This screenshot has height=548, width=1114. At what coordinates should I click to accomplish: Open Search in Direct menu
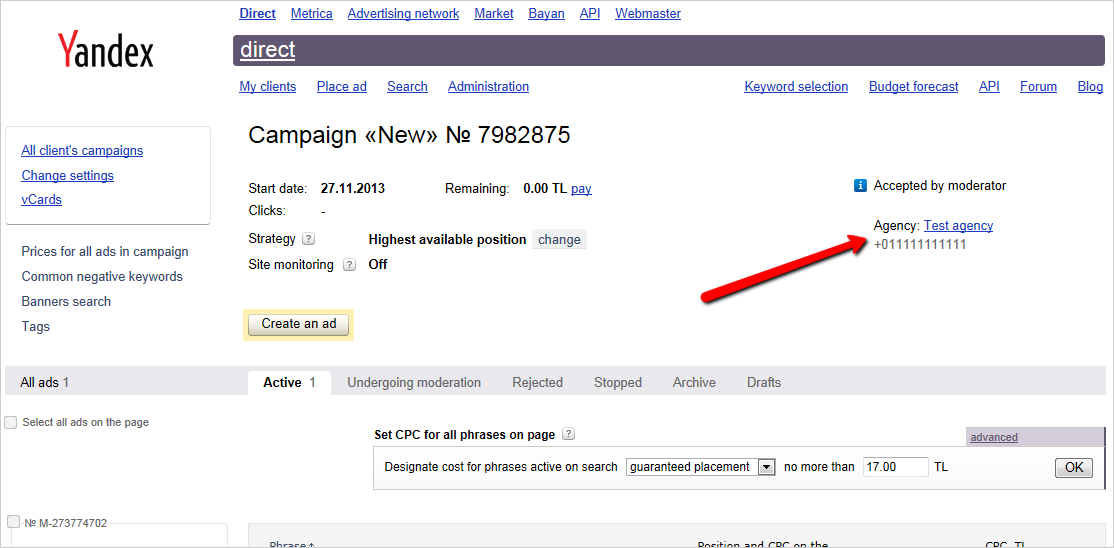click(407, 87)
